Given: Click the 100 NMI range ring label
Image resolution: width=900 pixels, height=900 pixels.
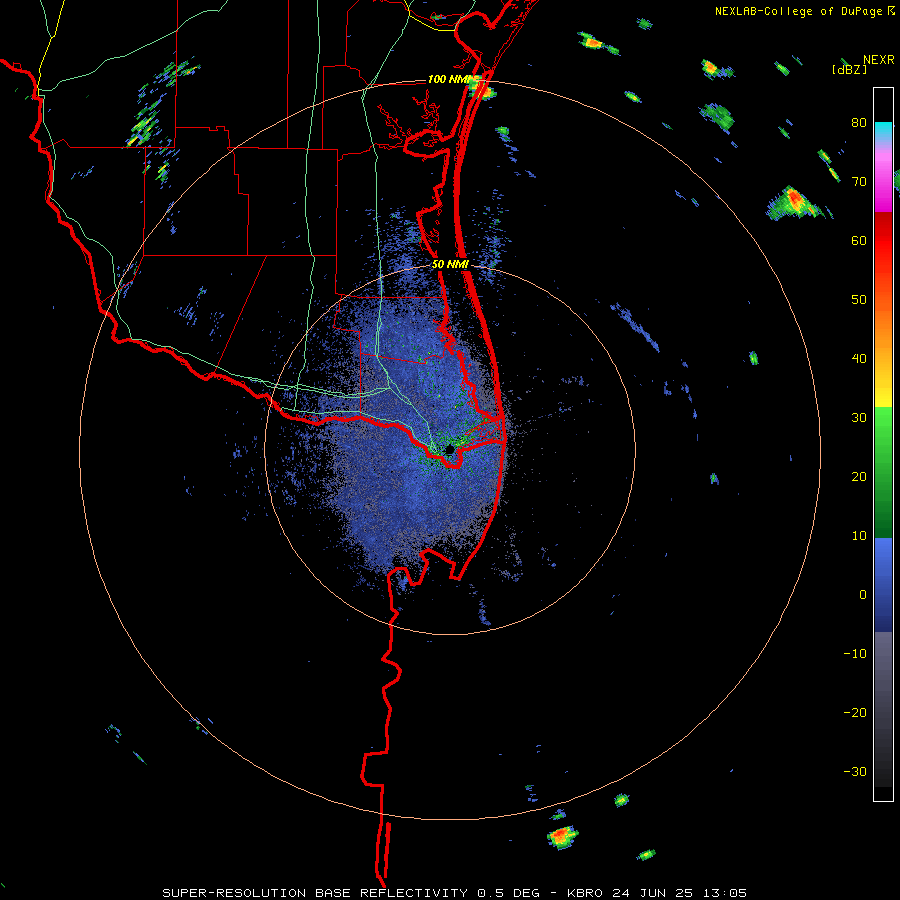Looking at the screenshot, I should coord(449,79).
